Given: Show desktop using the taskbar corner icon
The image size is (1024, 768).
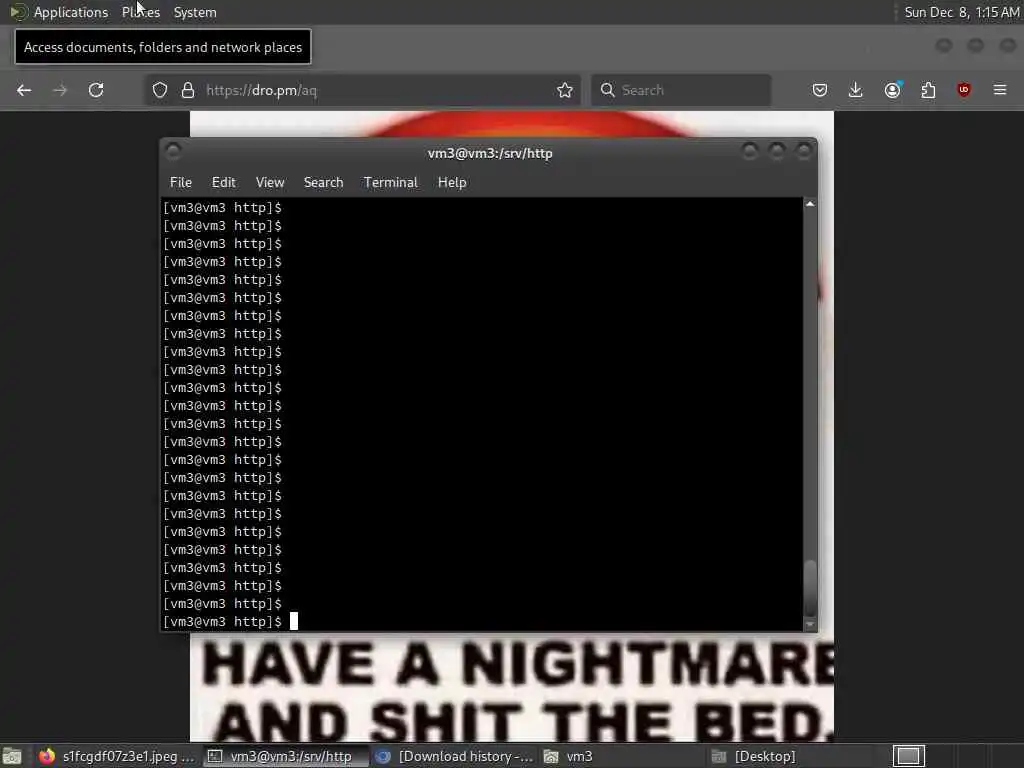Looking at the screenshot, I should pyautogui.click(x=12, y=756).
